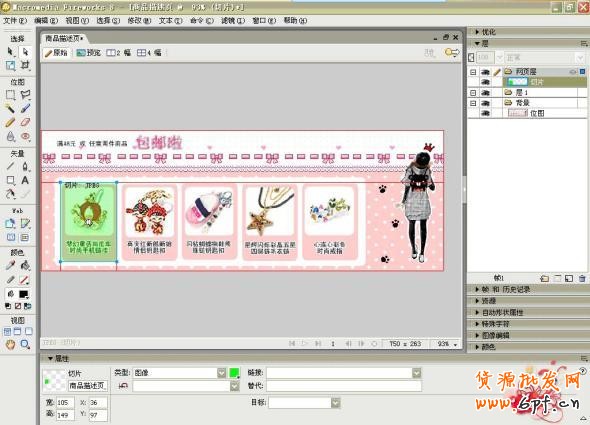Select the Pen tool
The width and height of the screenshot is (590, 425).
[x=25, y=166]
